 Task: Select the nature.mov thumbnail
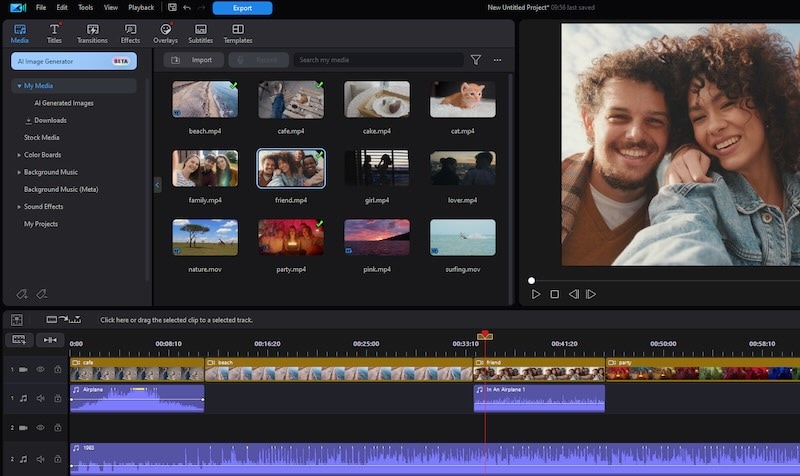(205, 237)
